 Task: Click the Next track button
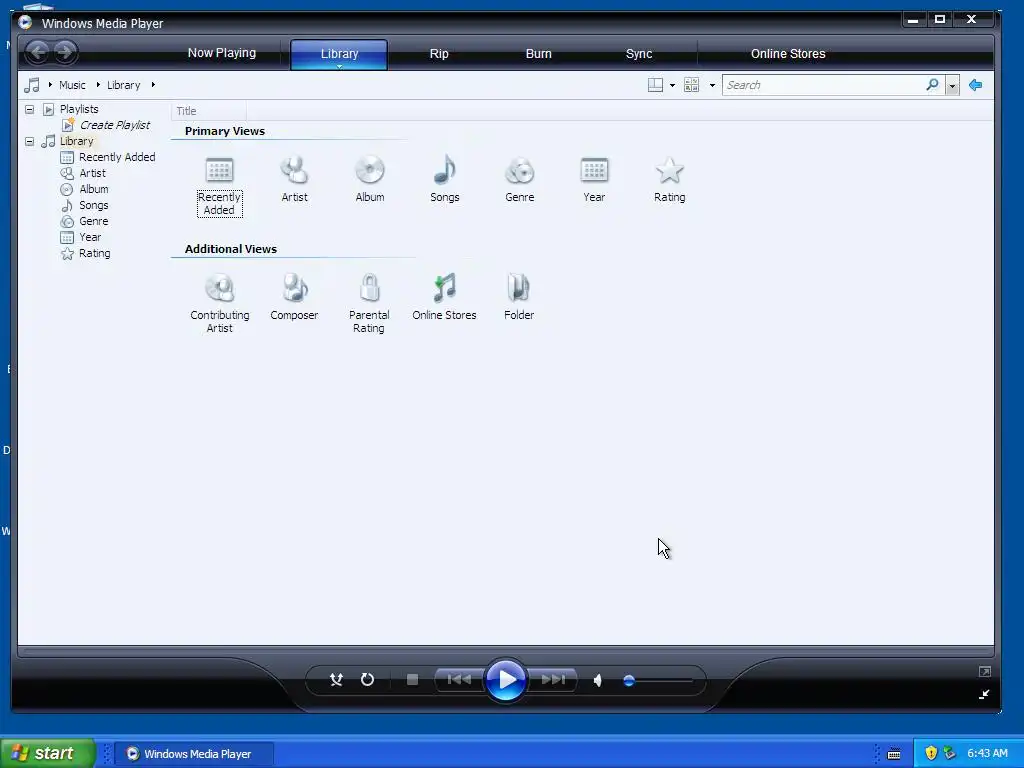(x=553, y=680)
